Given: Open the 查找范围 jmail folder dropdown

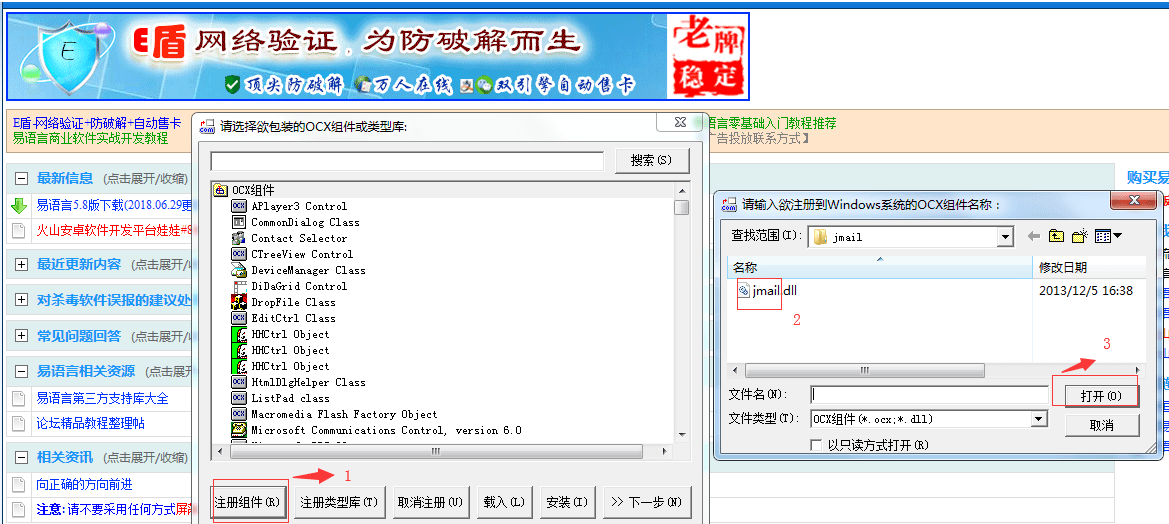Looking at the screenshot, I should click(x=1006, y=237).
